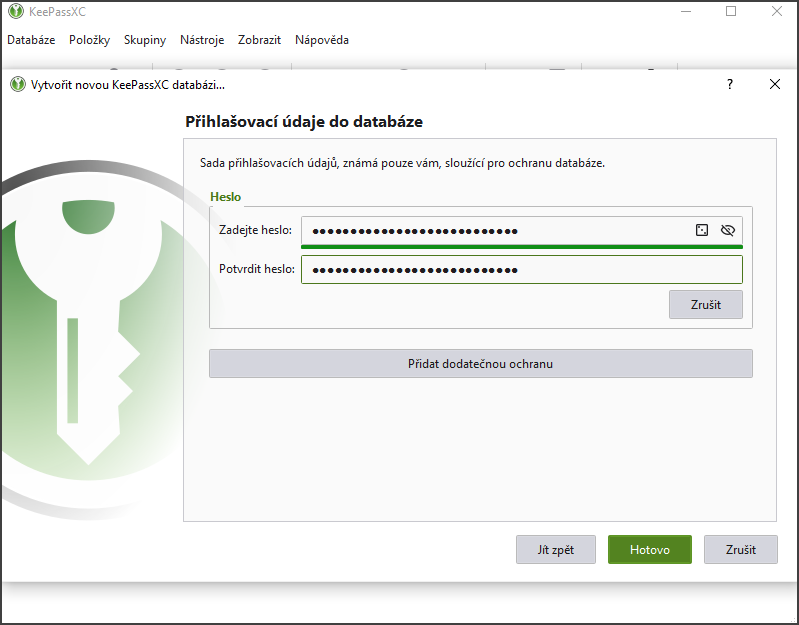Close the new database dialog with X

[775, 85]
